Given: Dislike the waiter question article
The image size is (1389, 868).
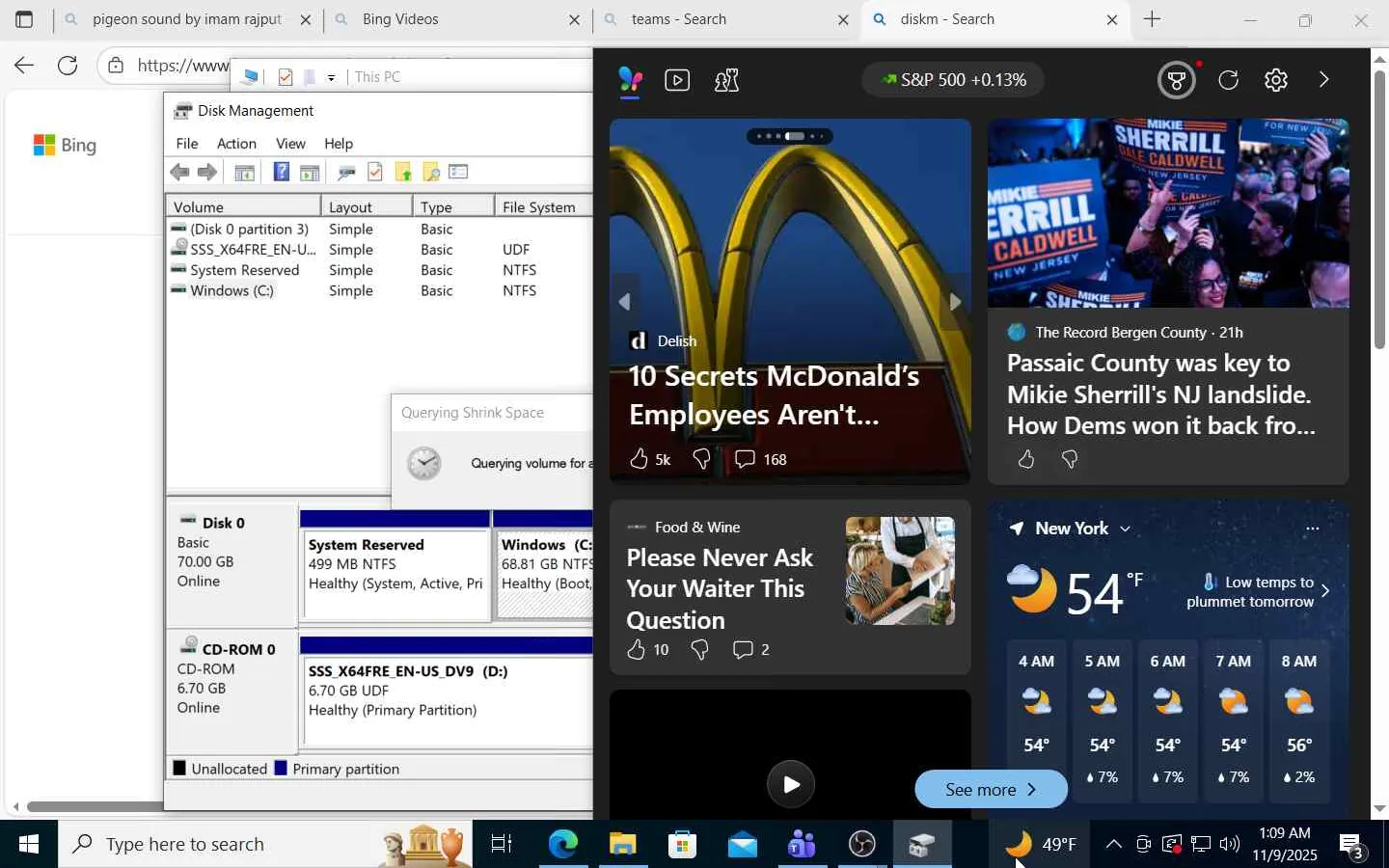Looking at the screenshot, I should [x=699, y=649].
